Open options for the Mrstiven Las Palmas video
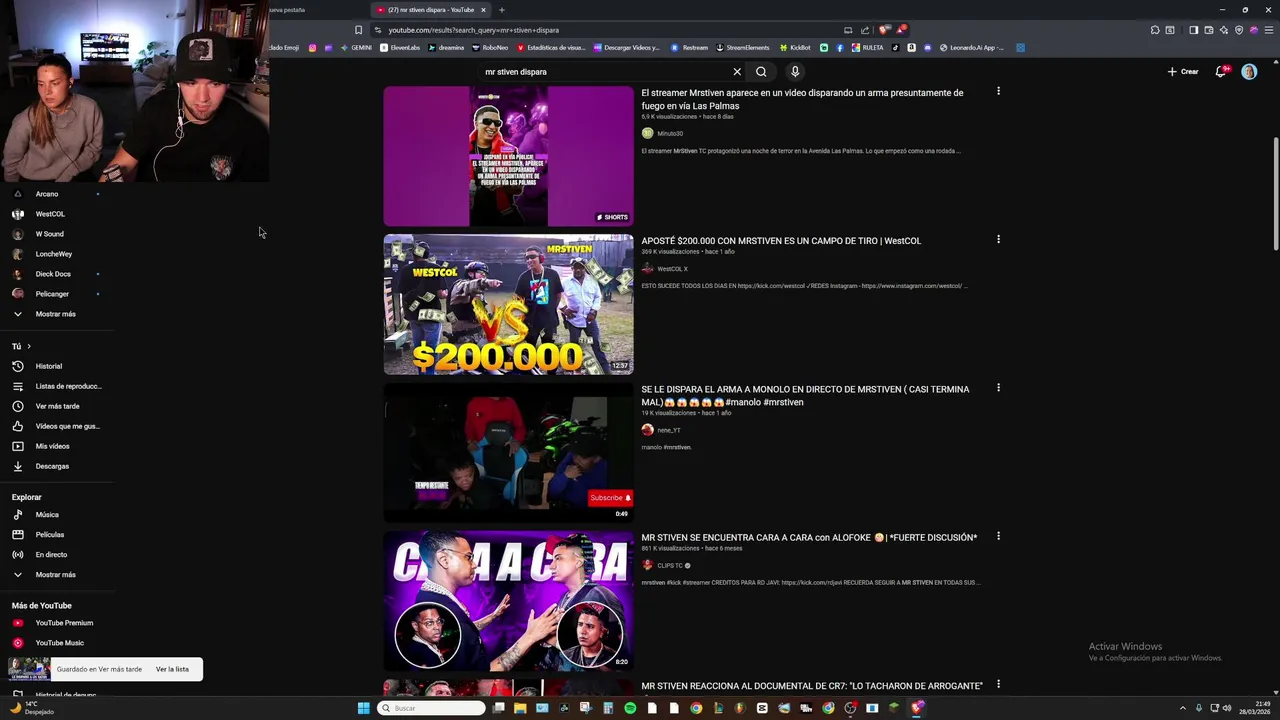 pyautogui.click(x=998, y=91)
